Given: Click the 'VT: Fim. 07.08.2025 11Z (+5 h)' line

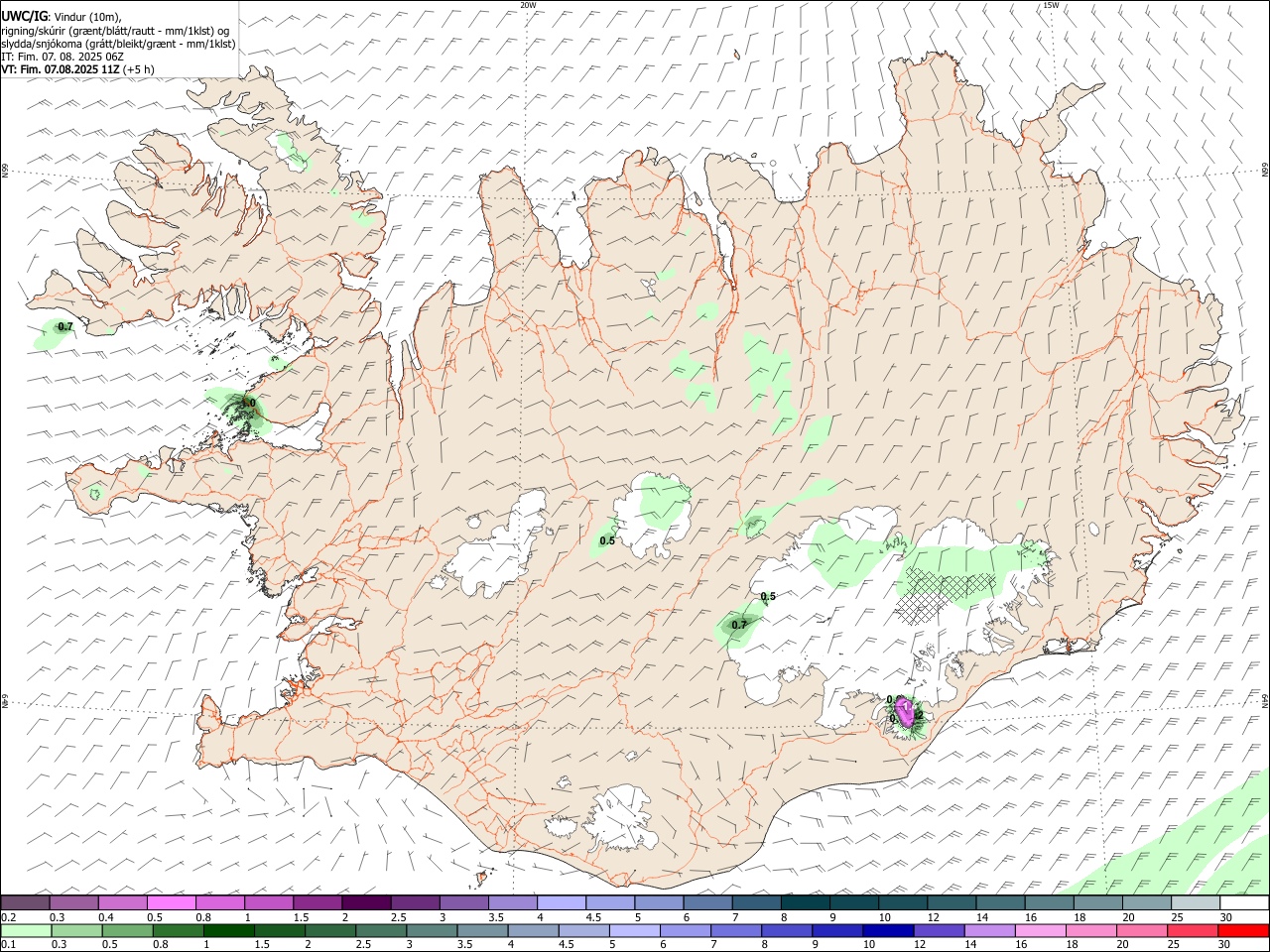Looking at the screenshot, I should pos(77,69).
